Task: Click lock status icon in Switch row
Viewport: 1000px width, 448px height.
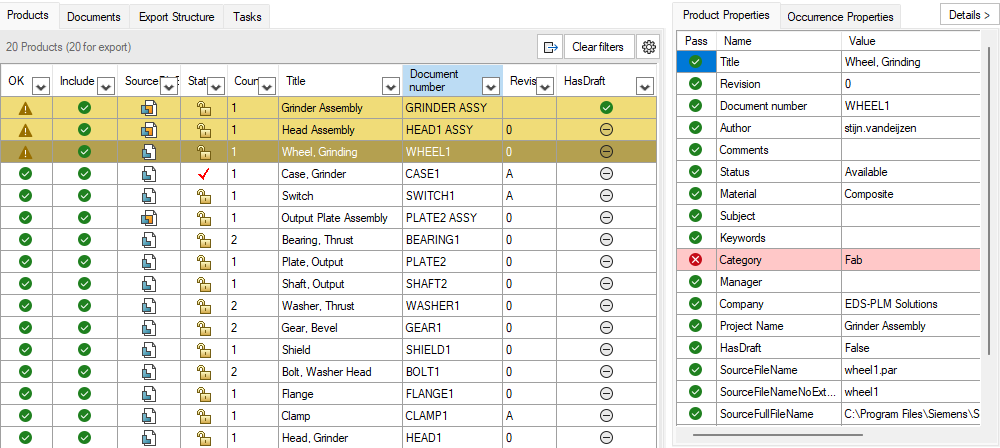Action: pyautogui.click(x=203, y=196)
